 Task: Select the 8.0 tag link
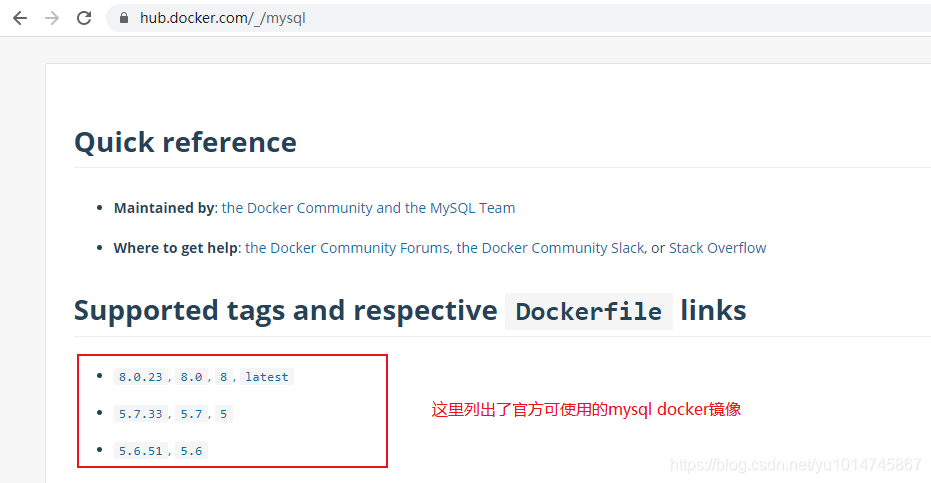191,377
